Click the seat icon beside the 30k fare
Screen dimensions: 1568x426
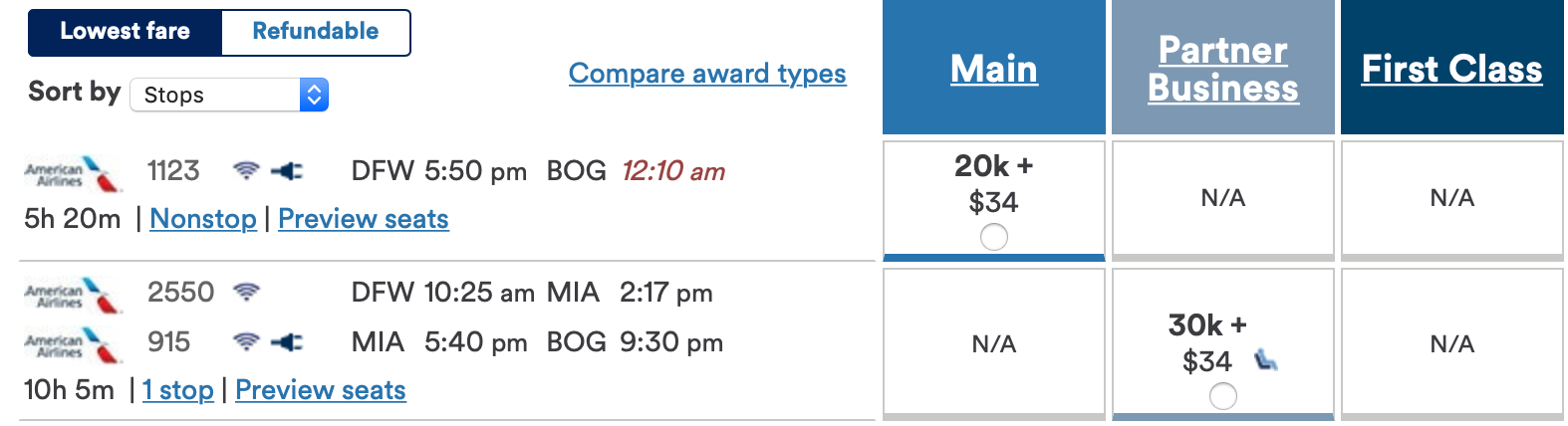pos(1265,360)
